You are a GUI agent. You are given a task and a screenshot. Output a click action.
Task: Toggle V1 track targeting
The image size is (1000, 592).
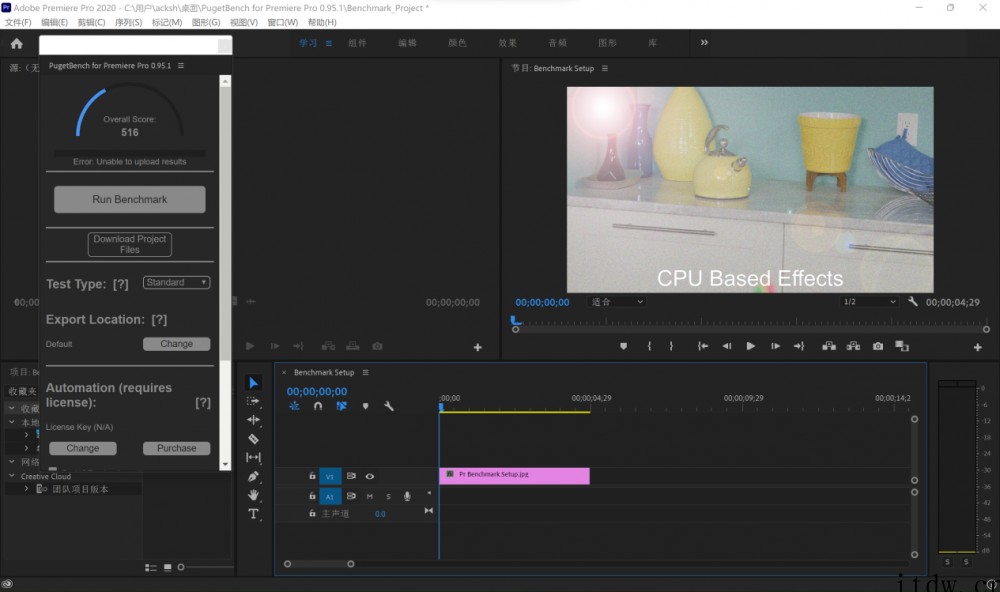click(x=330, y=477)
